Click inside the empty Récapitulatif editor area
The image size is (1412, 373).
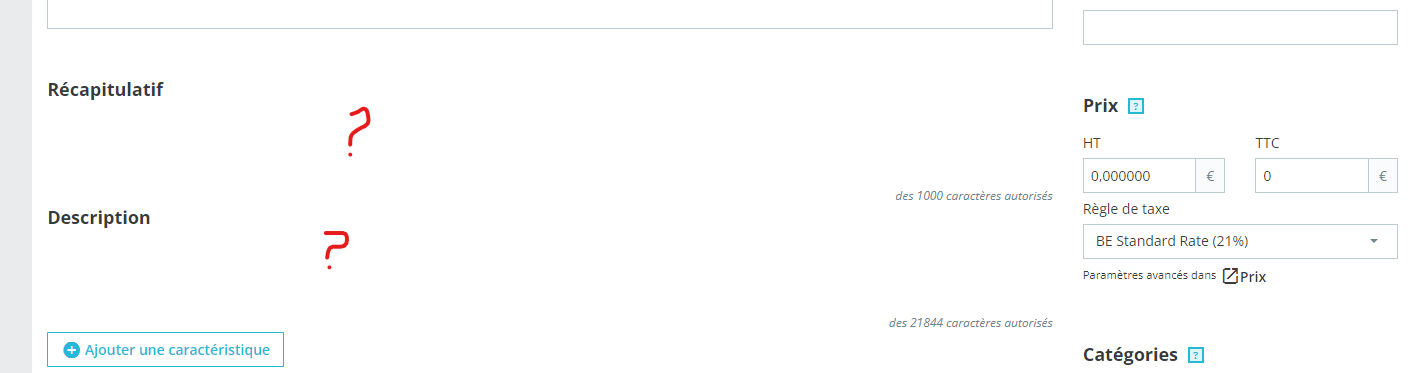click(550, 145)
